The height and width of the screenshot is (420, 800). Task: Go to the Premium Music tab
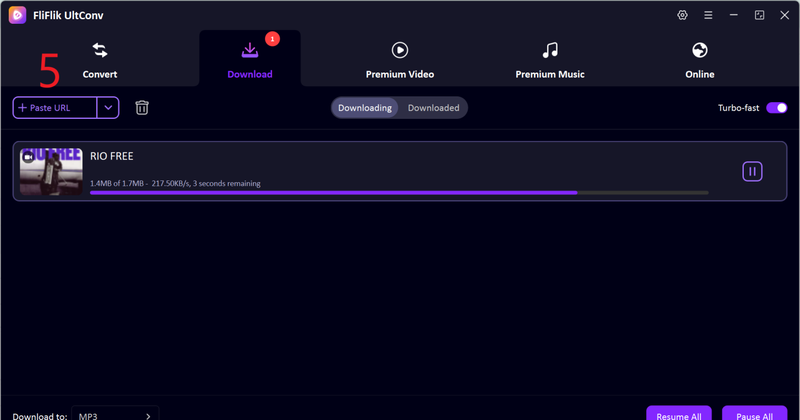pos(549,60)
